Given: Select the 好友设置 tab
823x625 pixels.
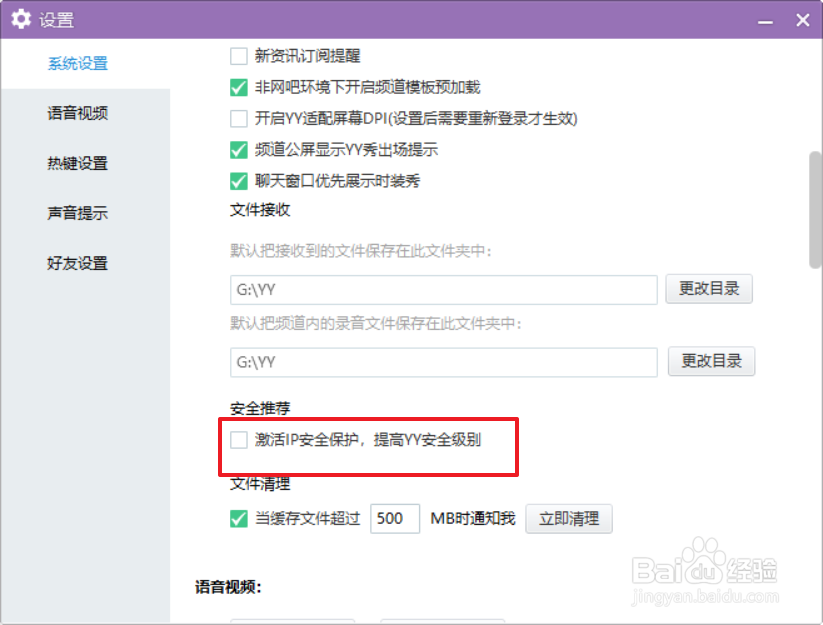Looking at the screenshot, I should coord(78,263).
